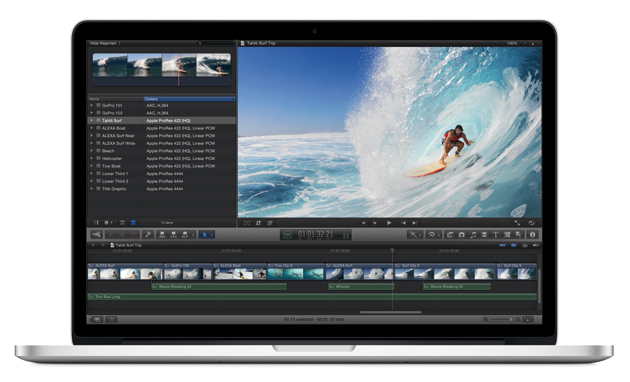The image size is (630, 382).
Task: Expand the Tahiti Surf clip row
Action: [92, 121]
